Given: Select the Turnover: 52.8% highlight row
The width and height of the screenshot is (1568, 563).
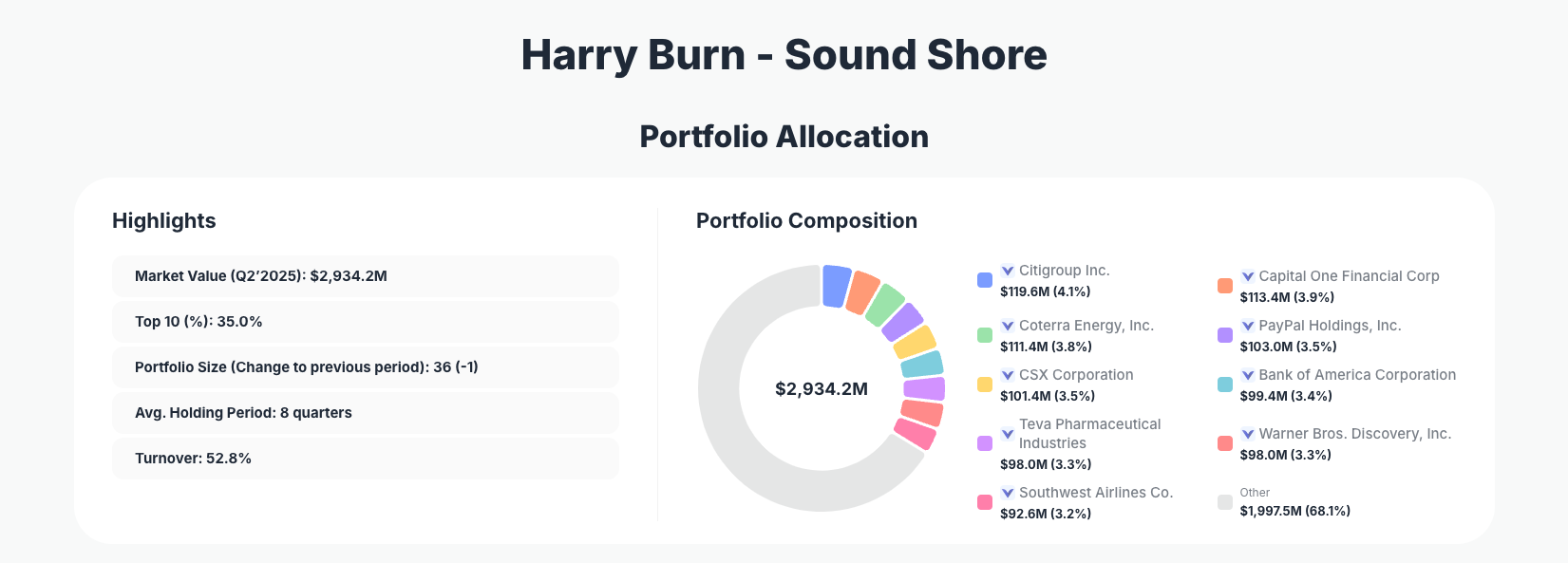Looking at the screenshot, I should tap(366, 458).
